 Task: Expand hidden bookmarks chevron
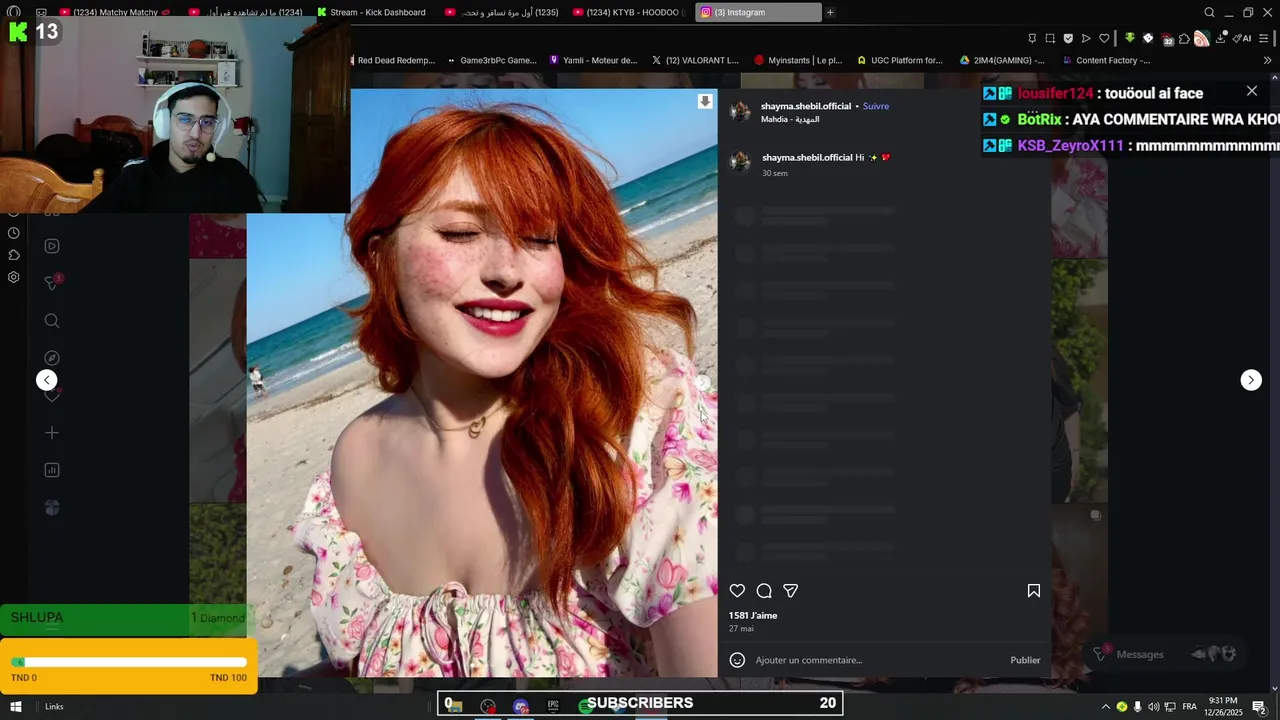tap(1268, 60)
